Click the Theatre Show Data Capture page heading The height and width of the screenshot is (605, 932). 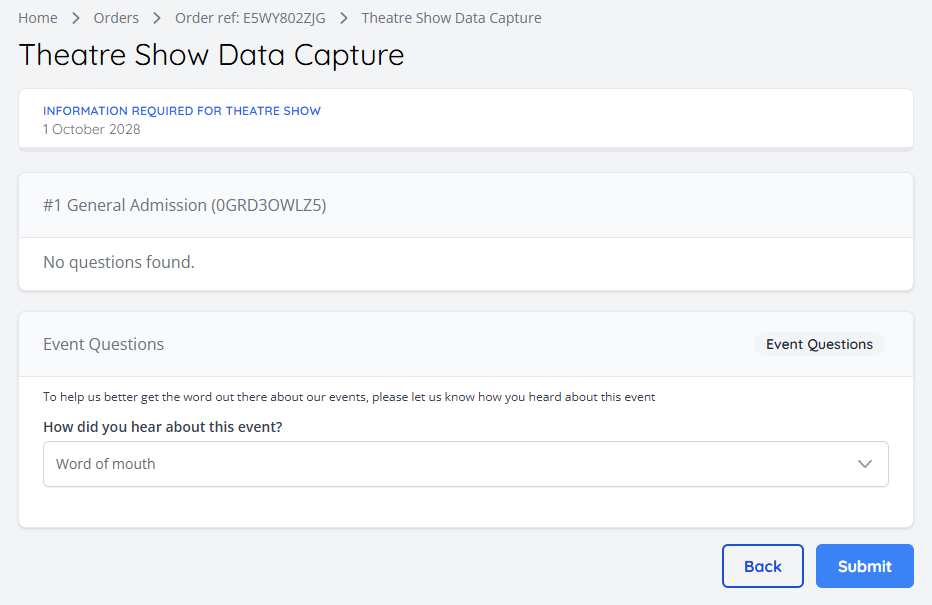[x=211, y=54]
